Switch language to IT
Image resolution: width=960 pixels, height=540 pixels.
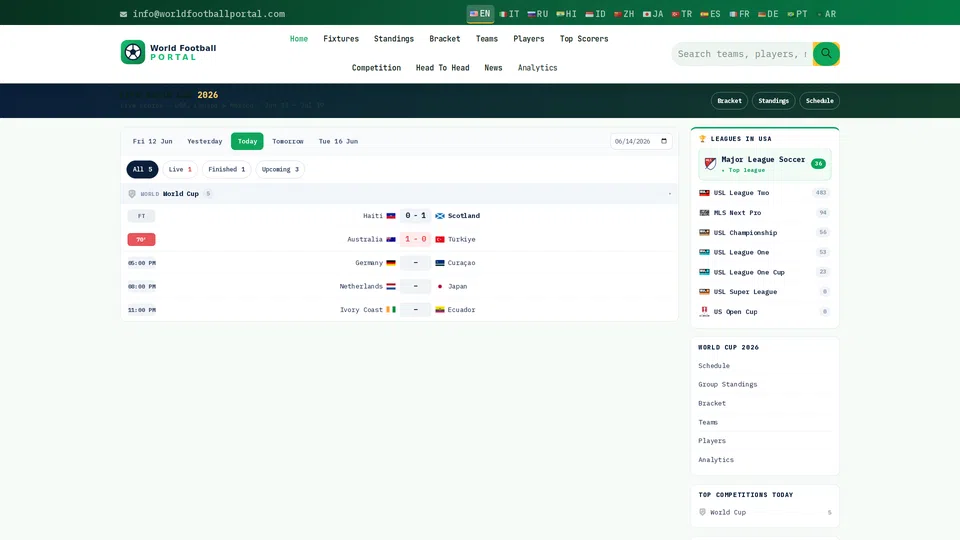509,14
